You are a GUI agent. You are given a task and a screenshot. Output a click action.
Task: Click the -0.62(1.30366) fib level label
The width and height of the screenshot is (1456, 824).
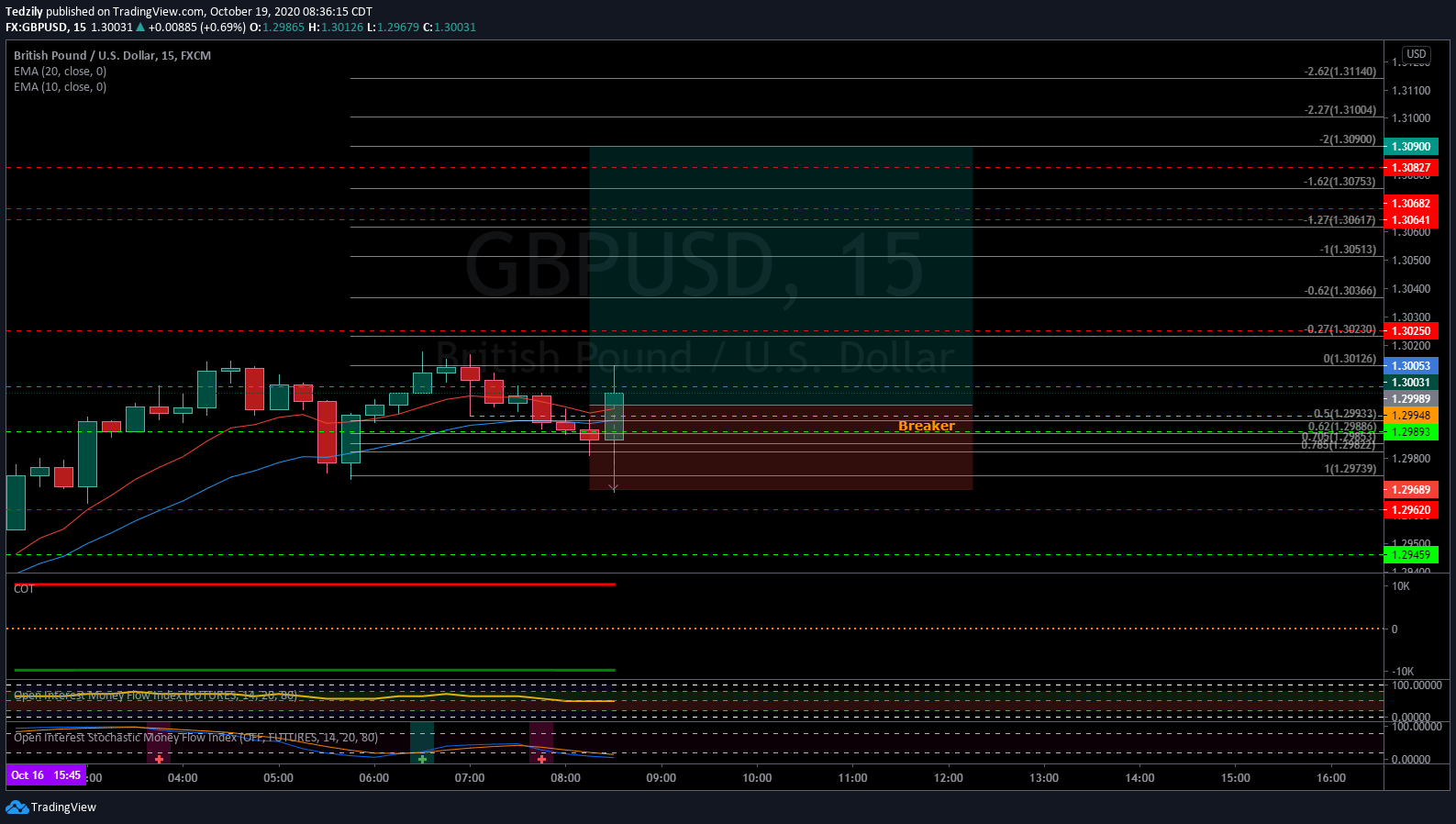[x=1340, y=291]
